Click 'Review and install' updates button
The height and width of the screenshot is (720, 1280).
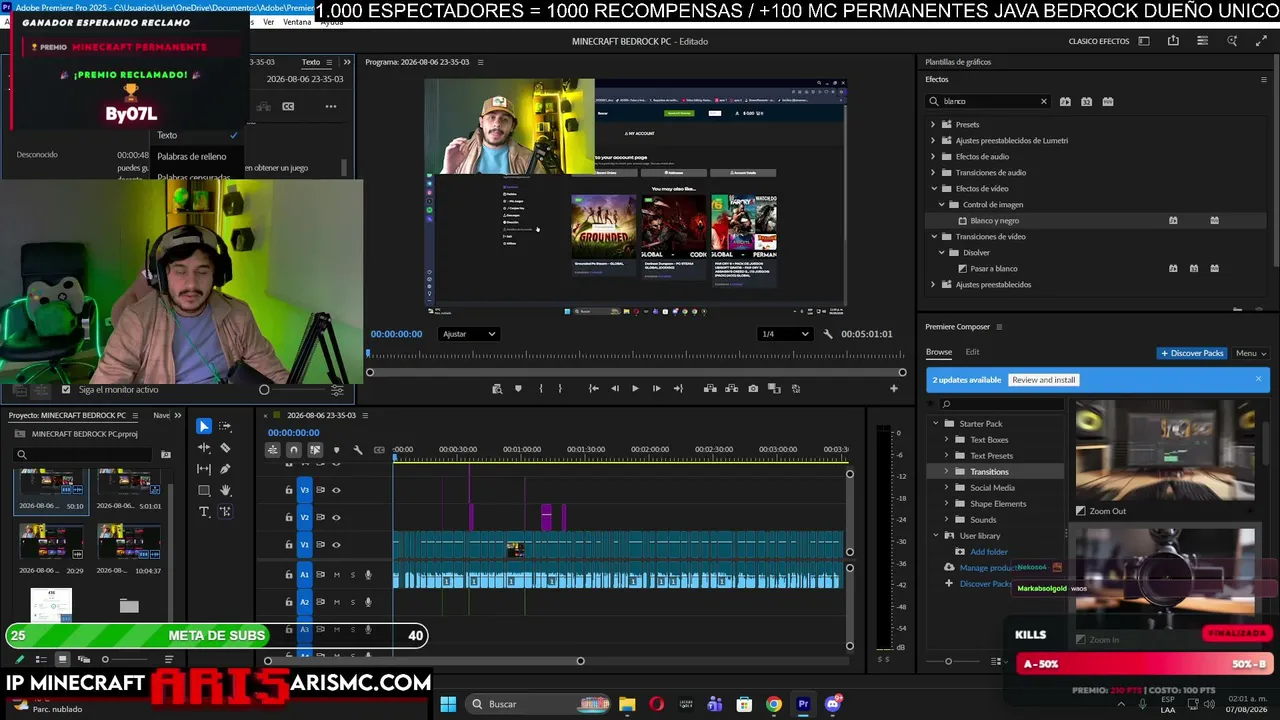[x=1044, y=380]
